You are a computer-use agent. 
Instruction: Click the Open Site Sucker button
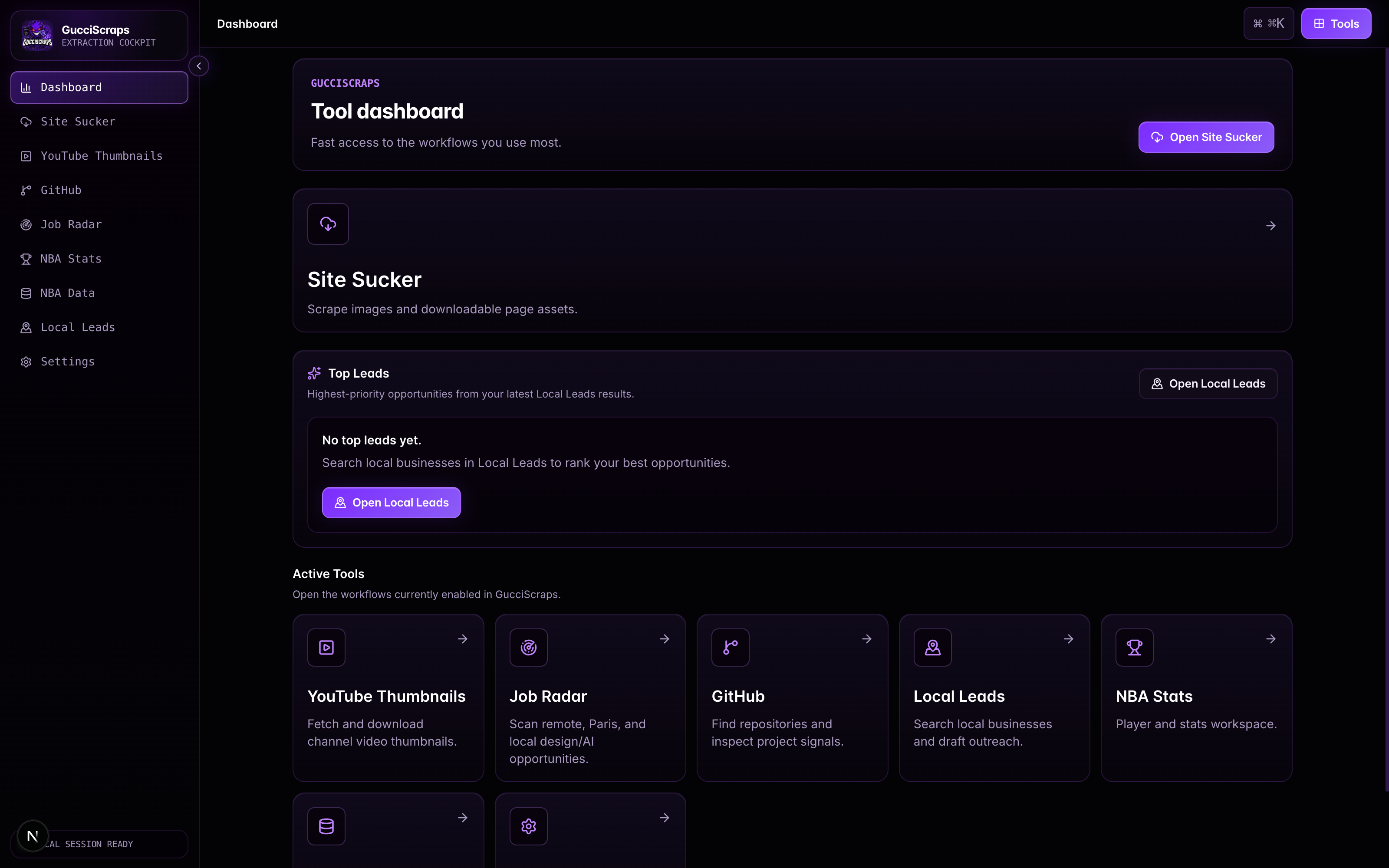coord(1206,137)
